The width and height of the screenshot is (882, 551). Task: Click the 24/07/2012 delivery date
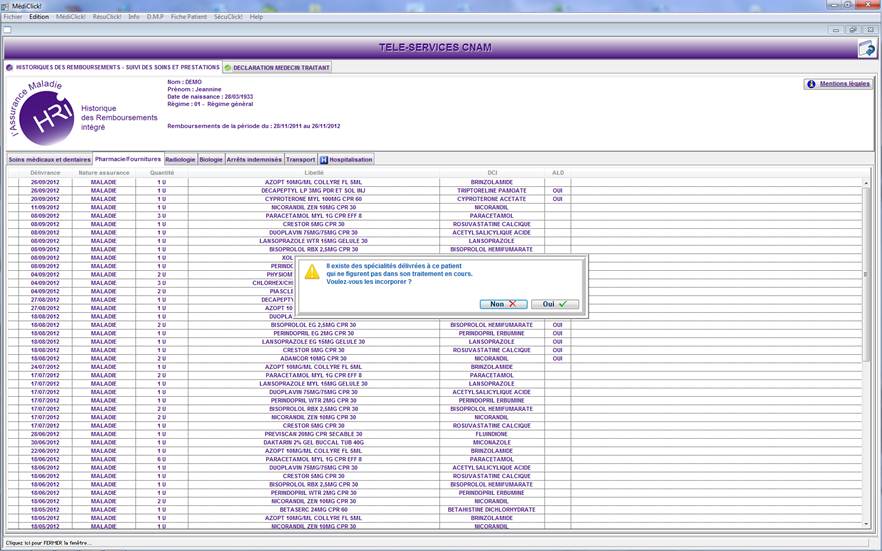coord(45,367)
